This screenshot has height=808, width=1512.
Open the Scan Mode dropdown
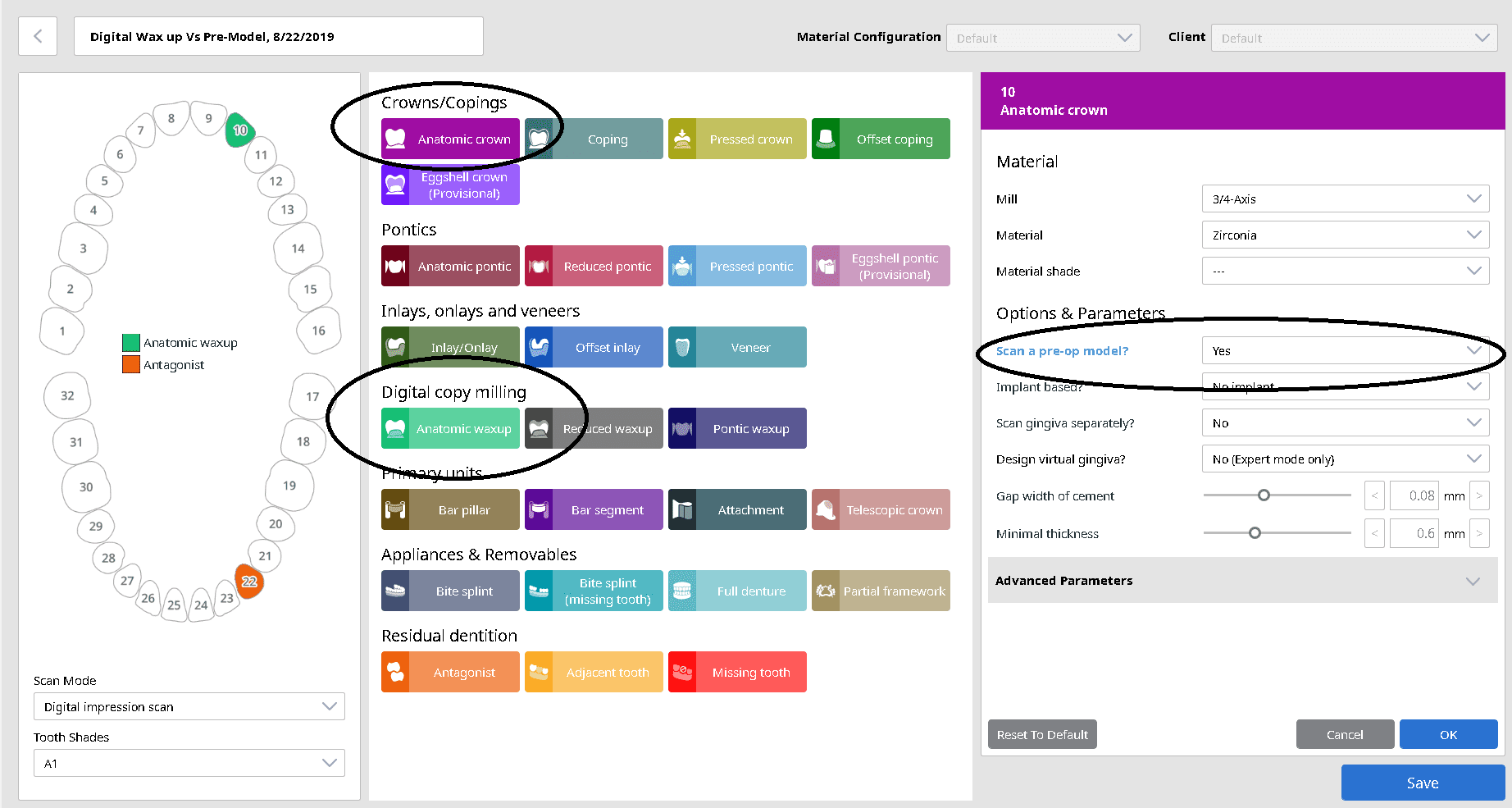pos(189,706)
